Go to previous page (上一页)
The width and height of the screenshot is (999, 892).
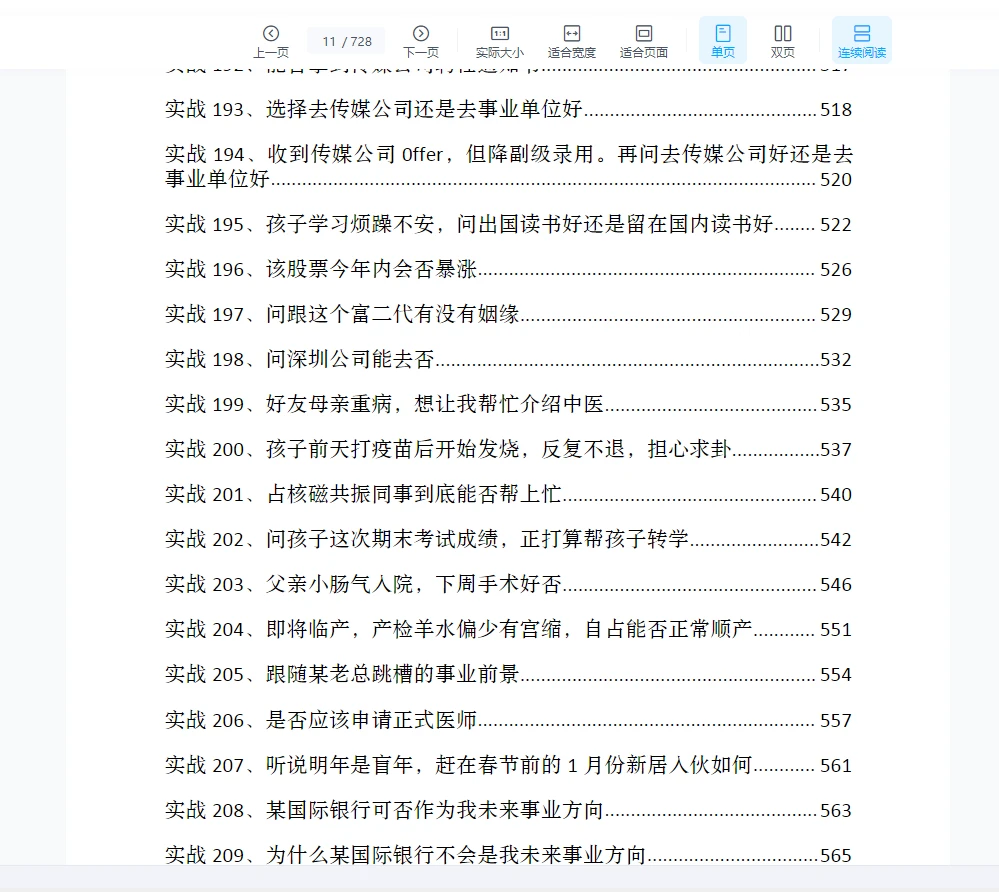271,41
